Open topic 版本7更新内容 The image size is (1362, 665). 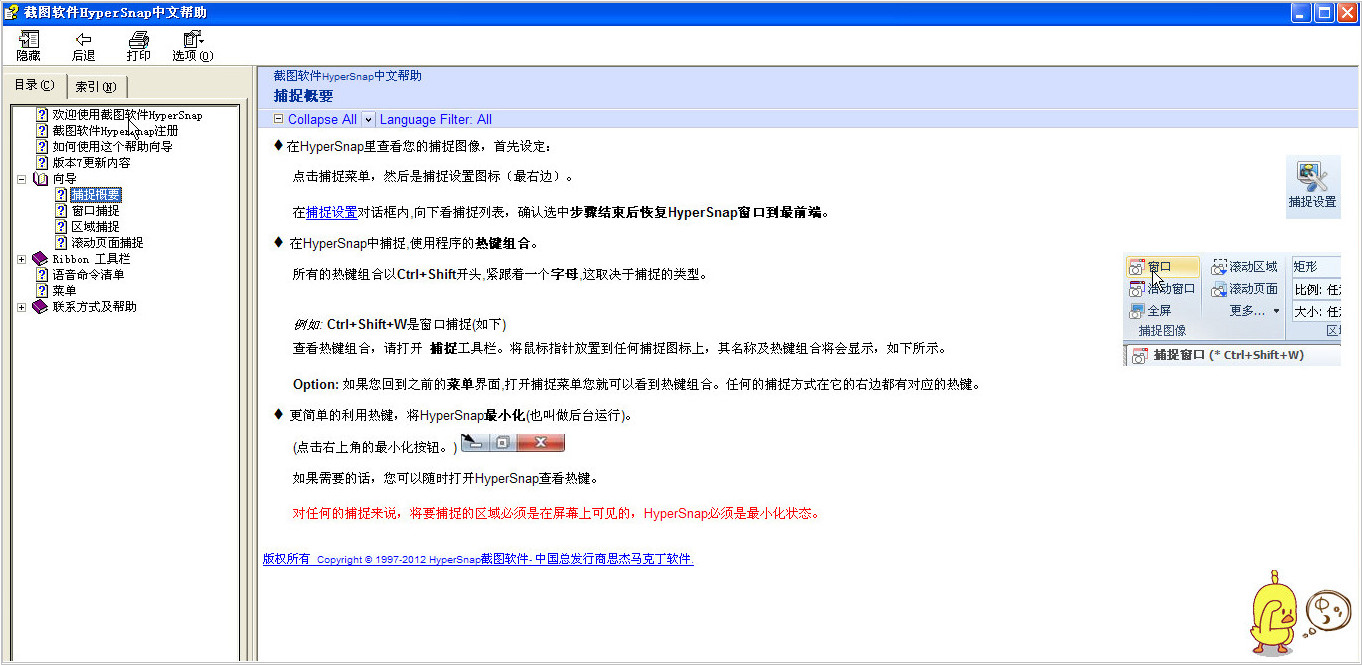click(91, 163)
